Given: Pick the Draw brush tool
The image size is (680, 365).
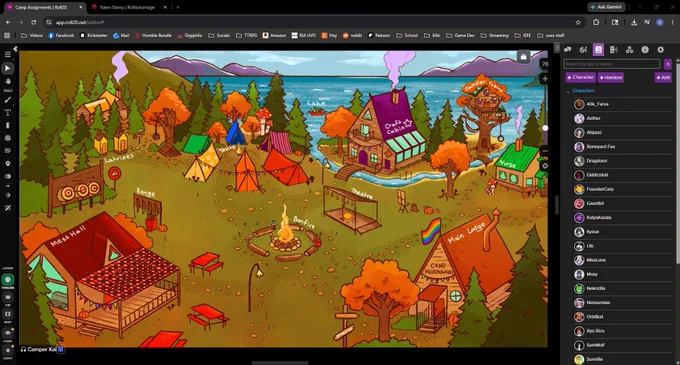Looking at the screenshot, I should [7, 100].
